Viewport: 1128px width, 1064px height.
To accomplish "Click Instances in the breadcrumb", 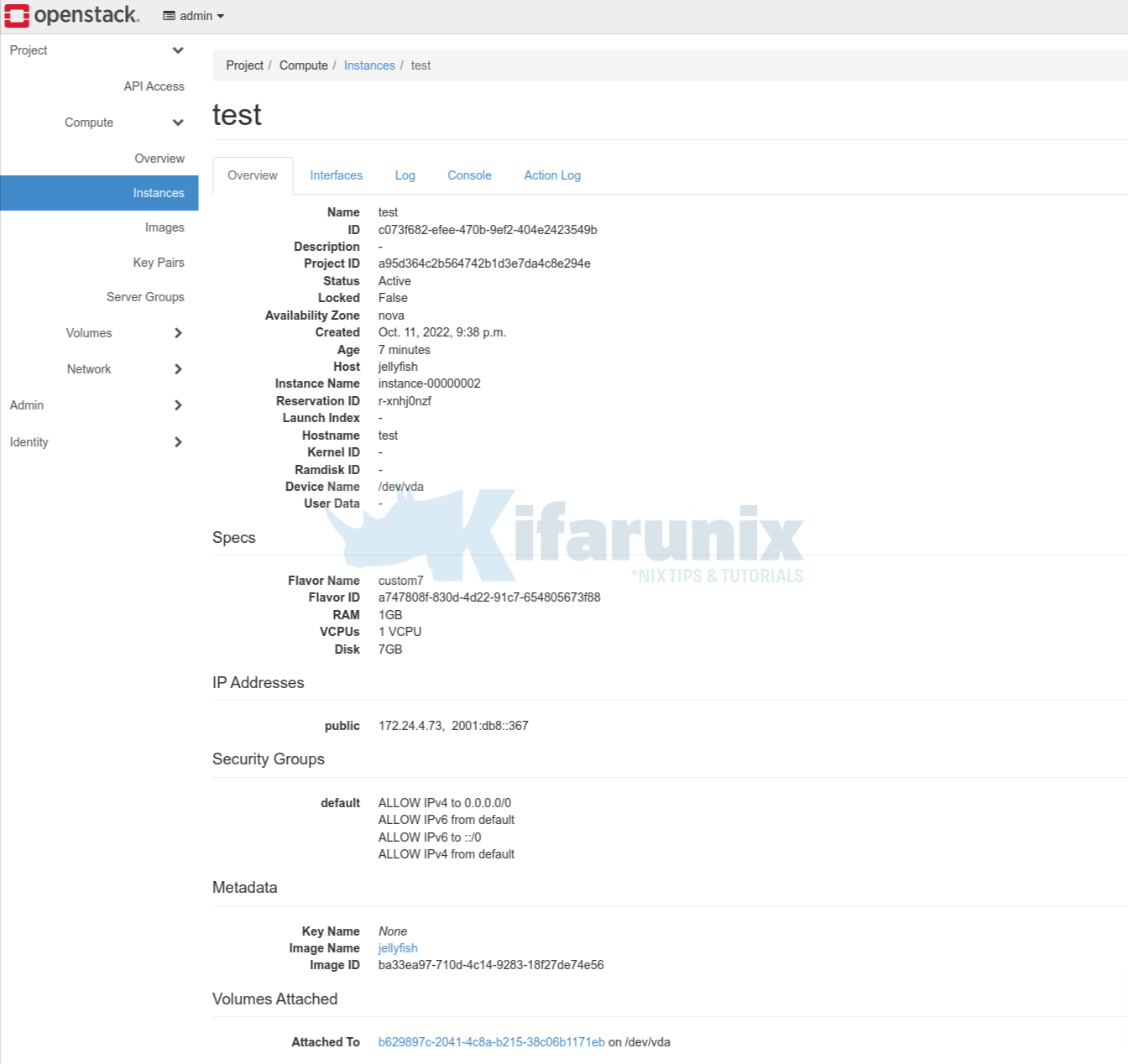I will click(x=369, y=65).
